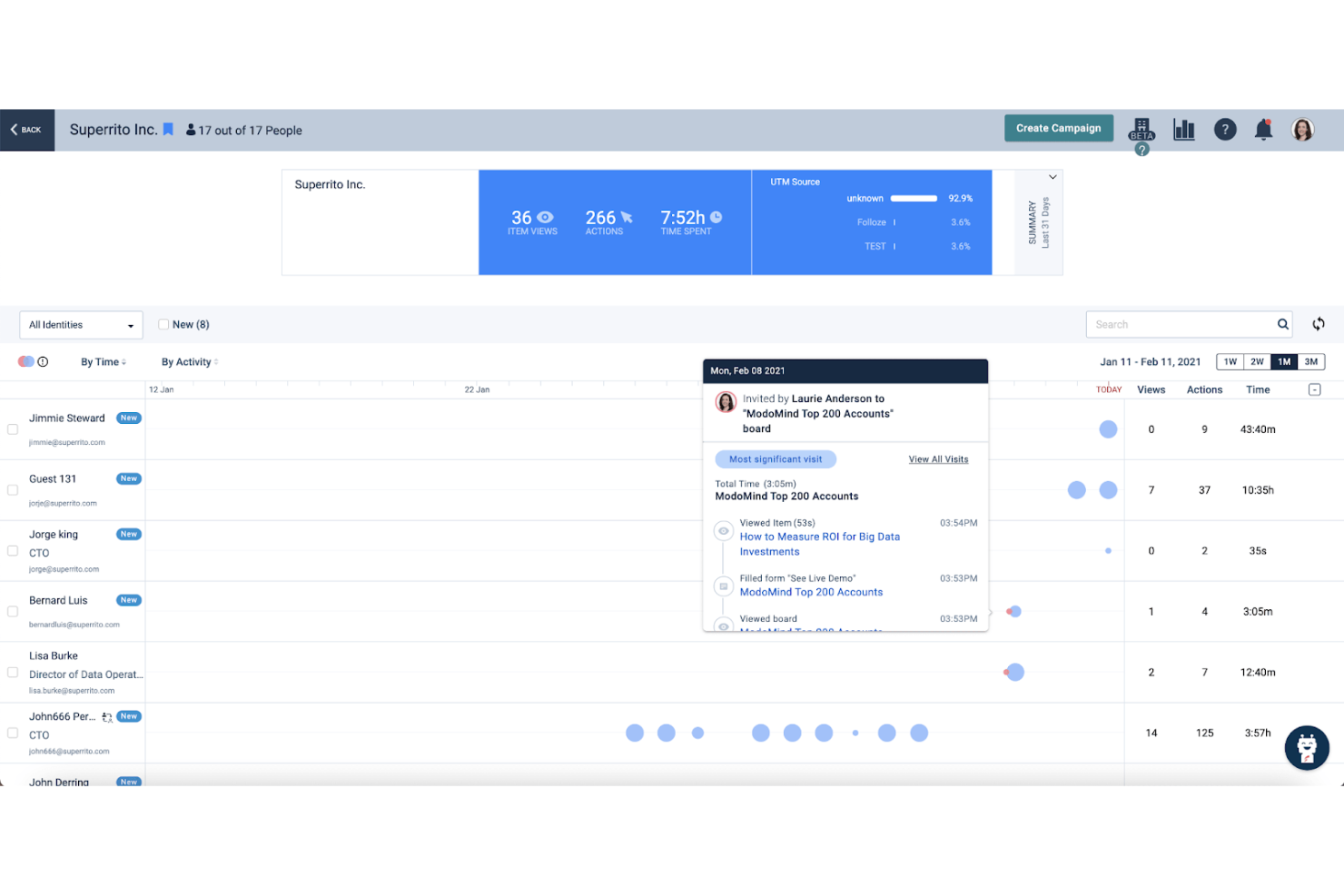This screenshot has width=1344, height=896.
Task: Click the Actions column header
Action: 1204,389
